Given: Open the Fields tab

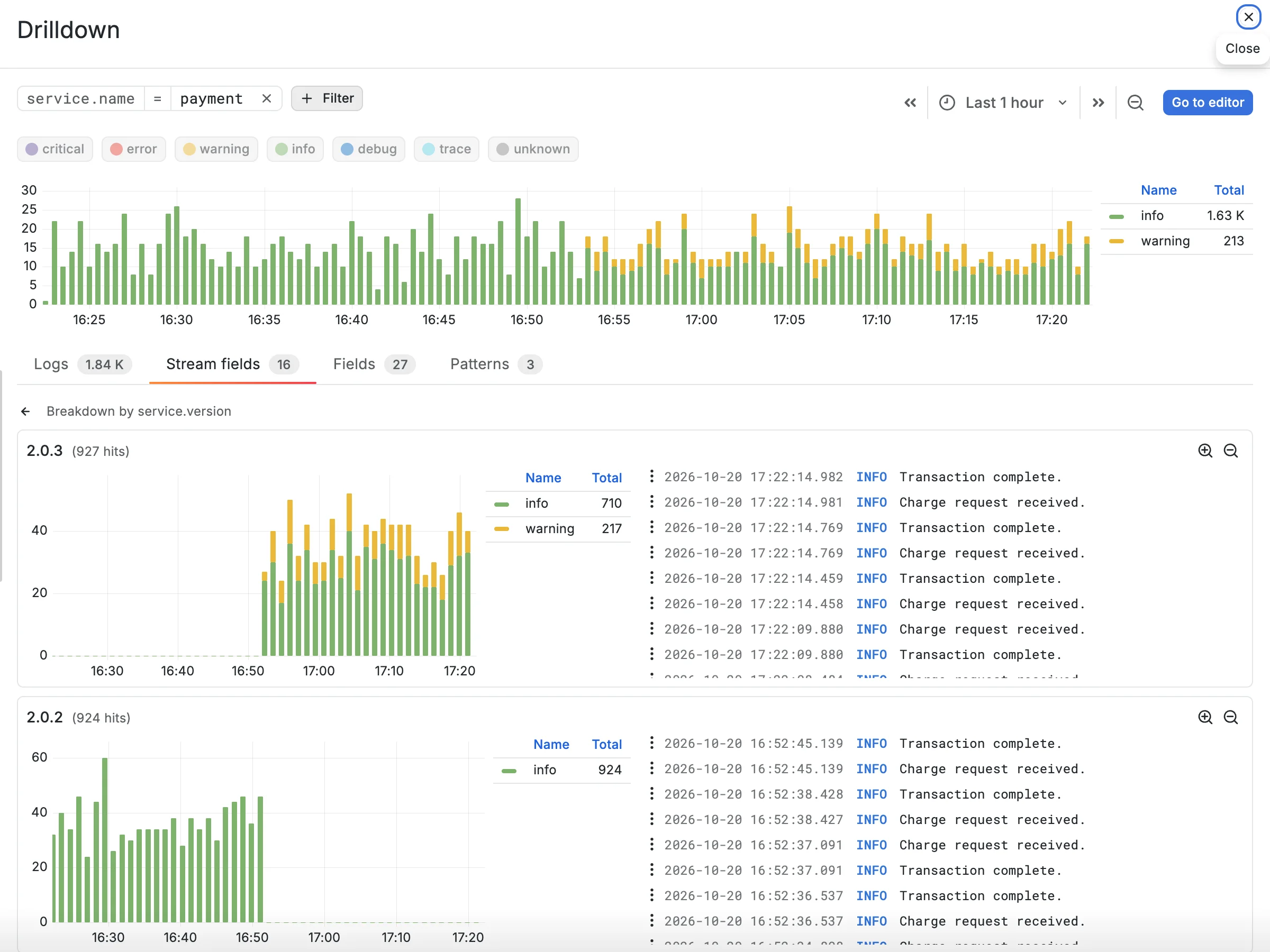Looking at the screenshot, I should click(374, 364).
